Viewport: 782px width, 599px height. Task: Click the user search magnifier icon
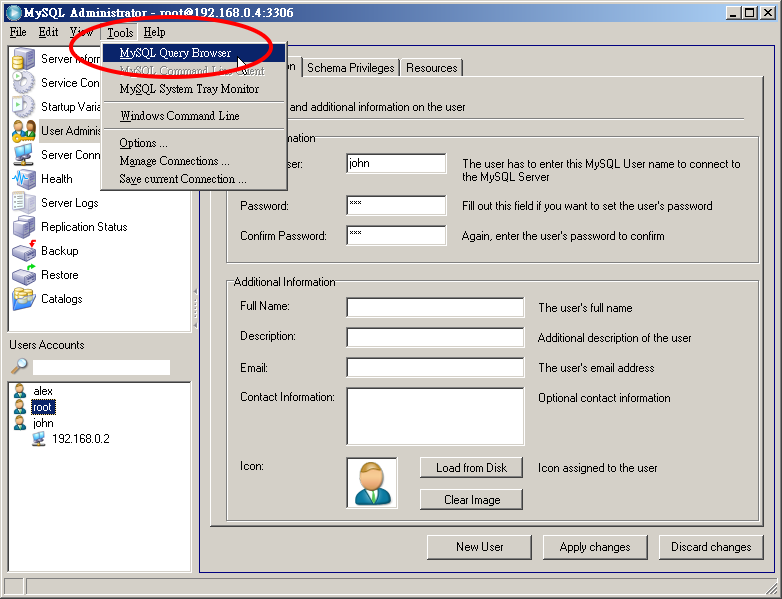point(19,367)
